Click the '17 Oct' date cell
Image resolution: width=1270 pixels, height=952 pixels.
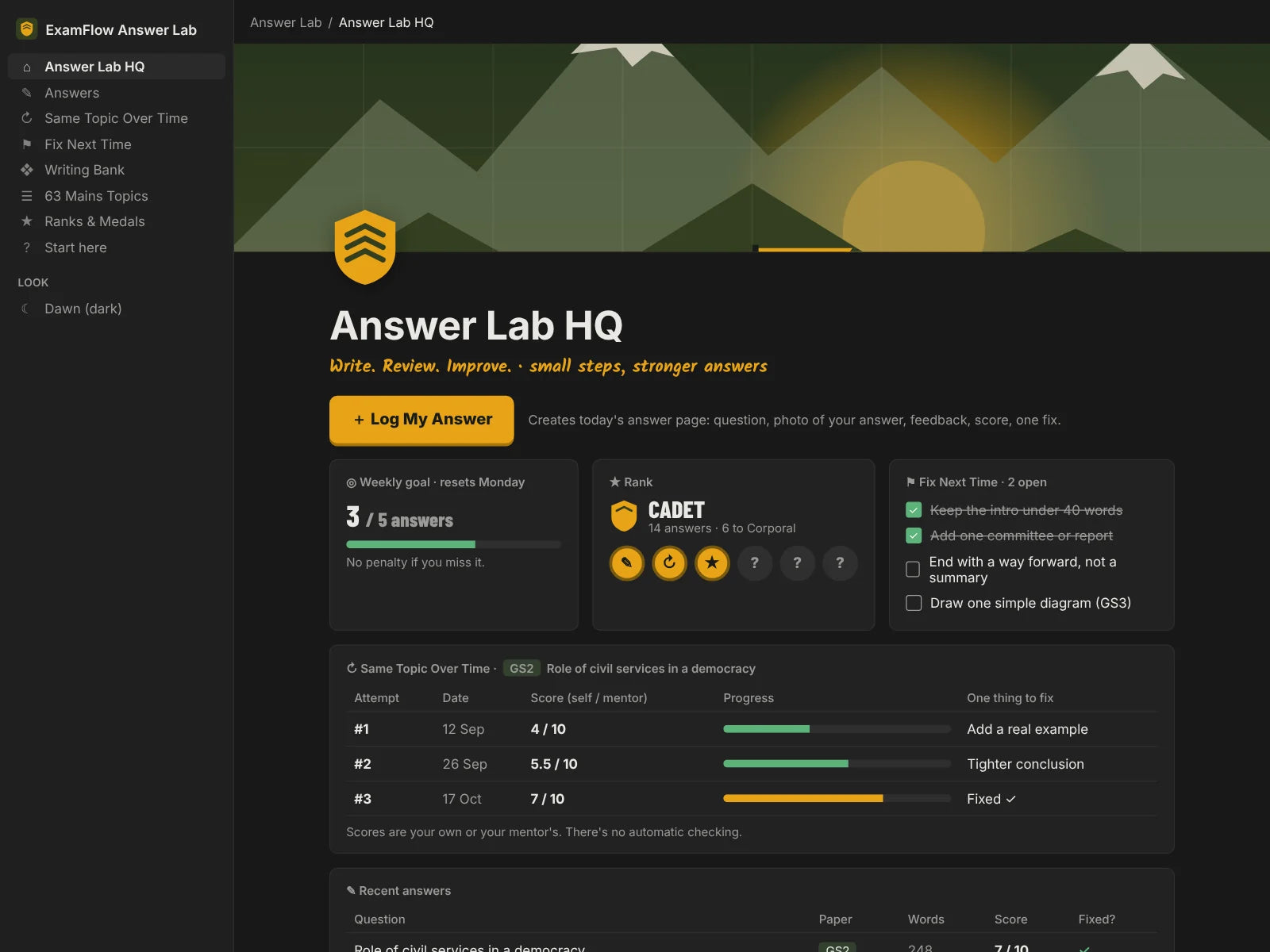click(x=462, y=799)
